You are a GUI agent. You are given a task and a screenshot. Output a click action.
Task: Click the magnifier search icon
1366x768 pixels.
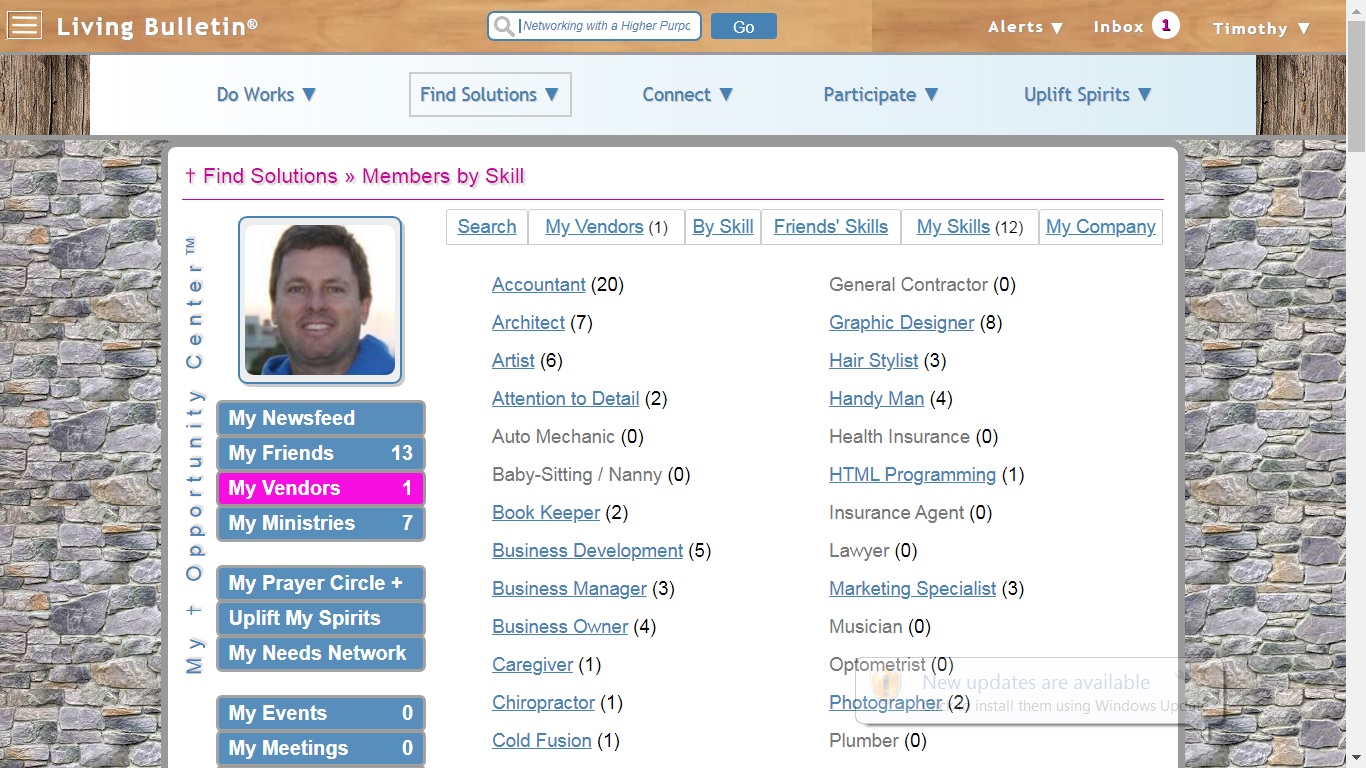point(504,26)
